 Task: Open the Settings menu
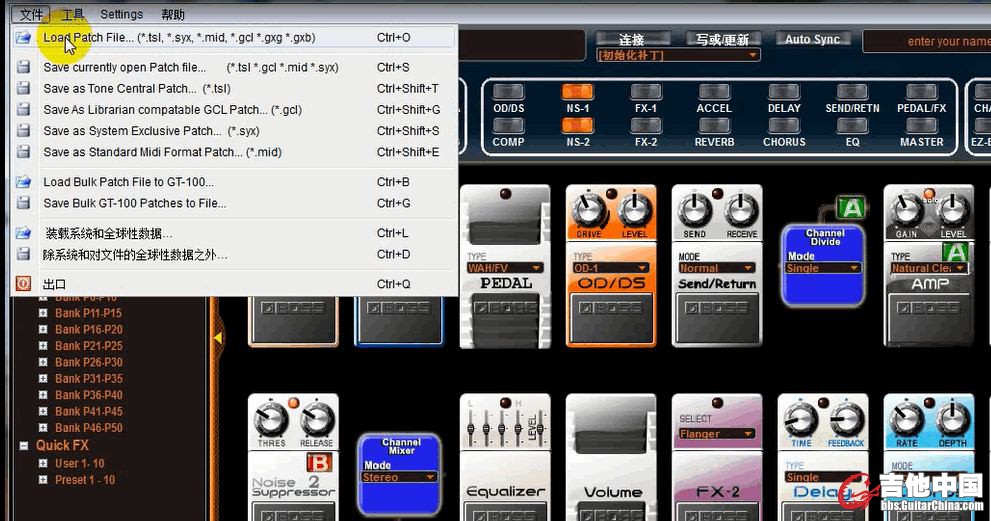coord(121,15)
